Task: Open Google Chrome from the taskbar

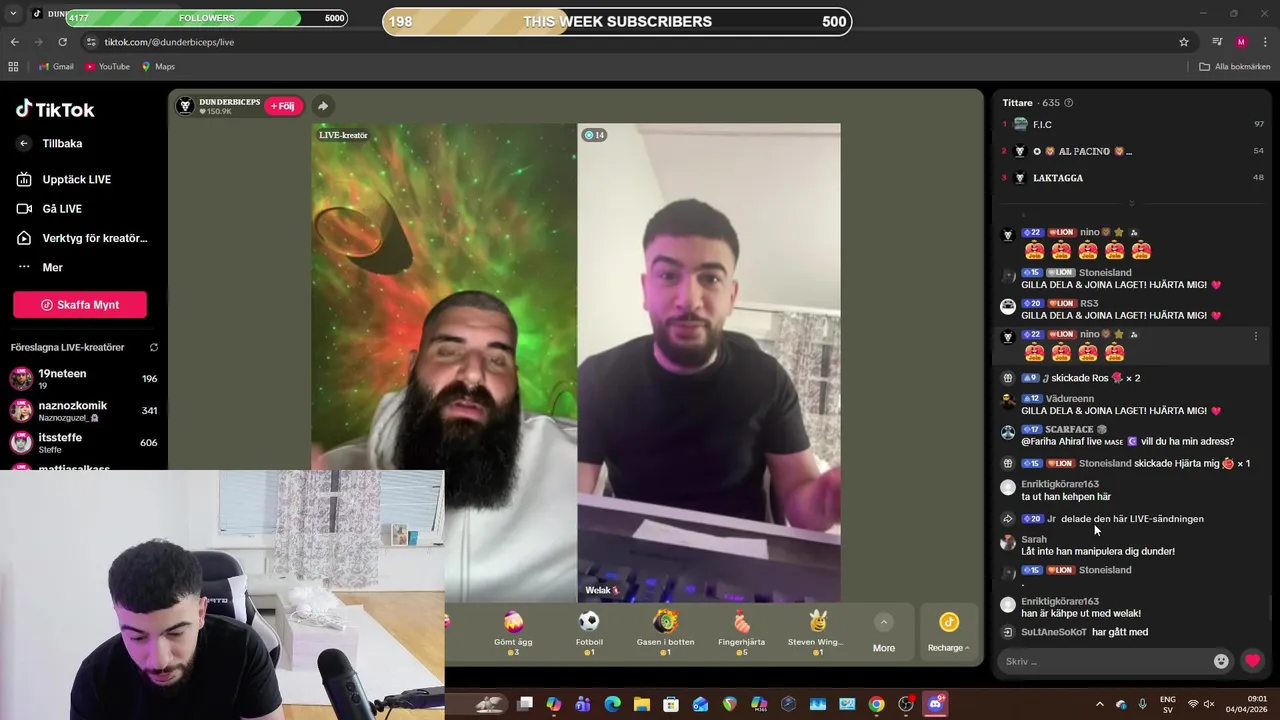Action: tap(876, 704)
